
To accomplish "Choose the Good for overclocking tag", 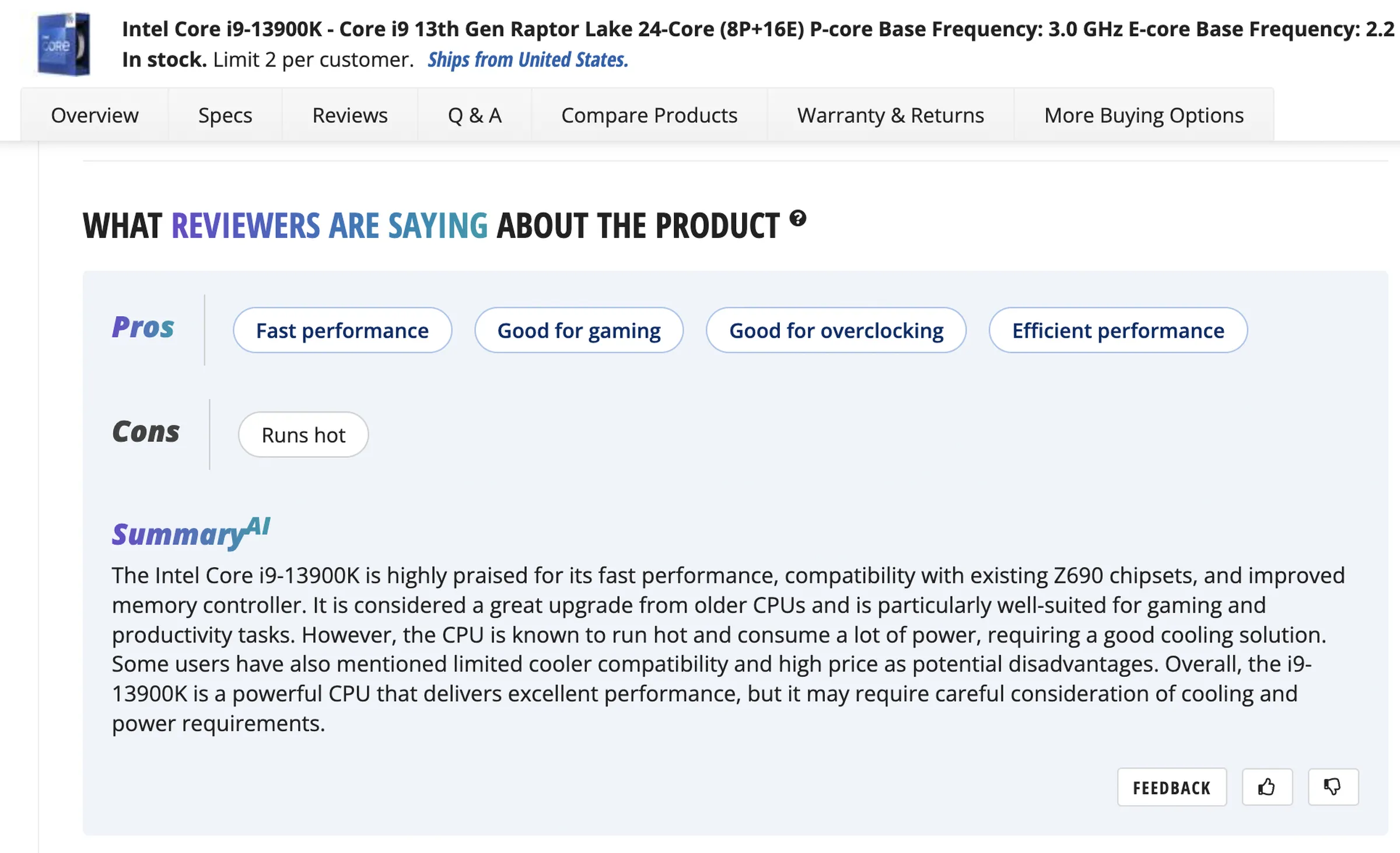I will [836, 330].
